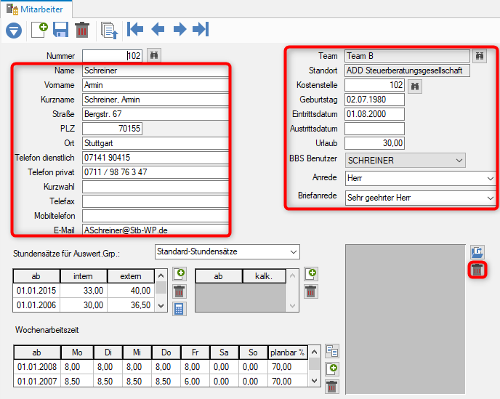Click the Standort field ADD Steuerberatungsgesellschaft
Image resolution: width=500 pixels, height=399 pixels.
(407, 71)
